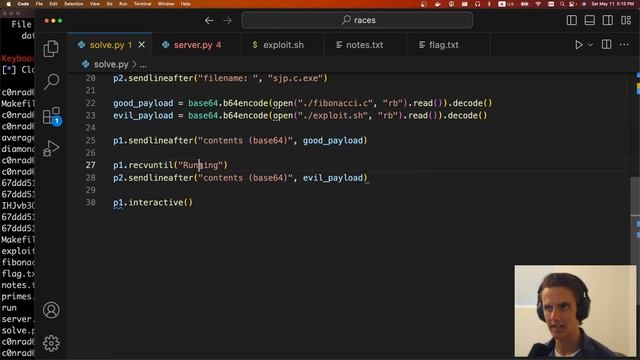The image size is (640, 360).
Task: Open the Selection menu in menu bar
Action: point(74,4)
